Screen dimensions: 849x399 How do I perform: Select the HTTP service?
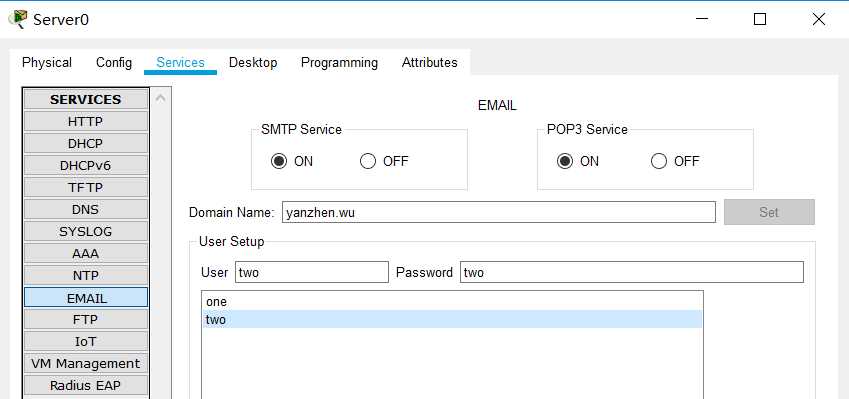86,122
